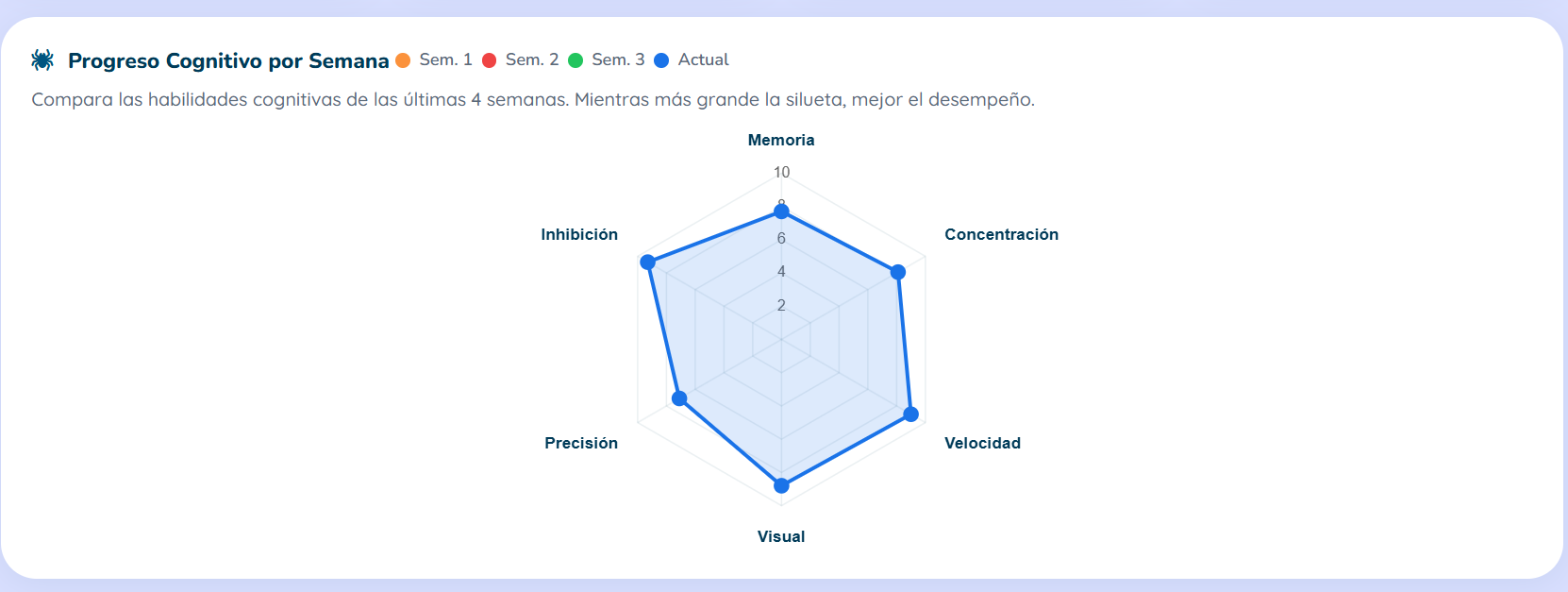
Task: Click the "Velocidad" axis label
Action: point(982,443)
